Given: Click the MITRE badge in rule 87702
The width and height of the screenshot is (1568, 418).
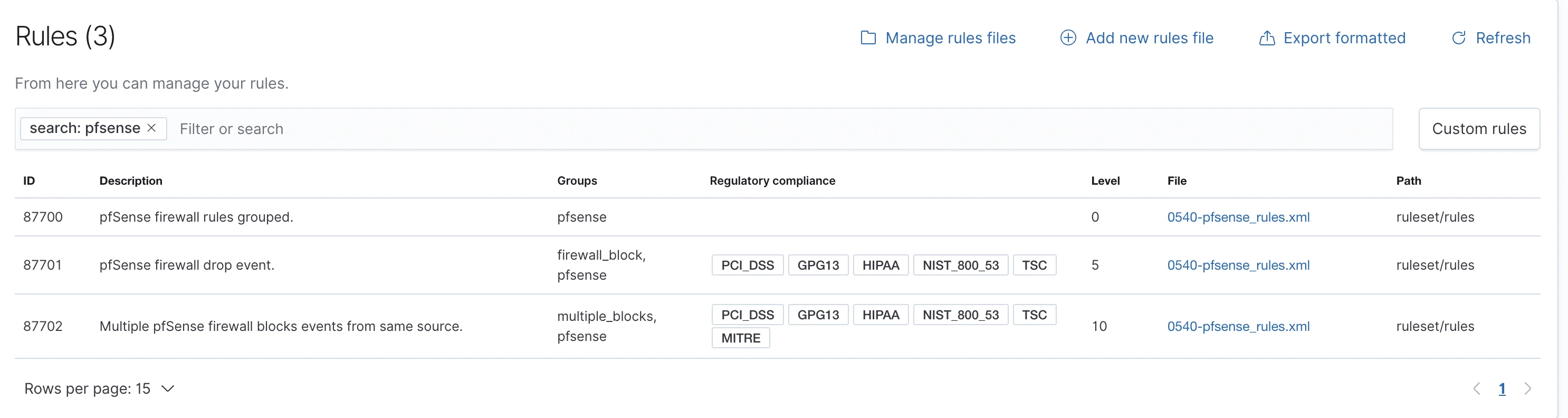Looking at the screenshot, I should pos(741,338).
